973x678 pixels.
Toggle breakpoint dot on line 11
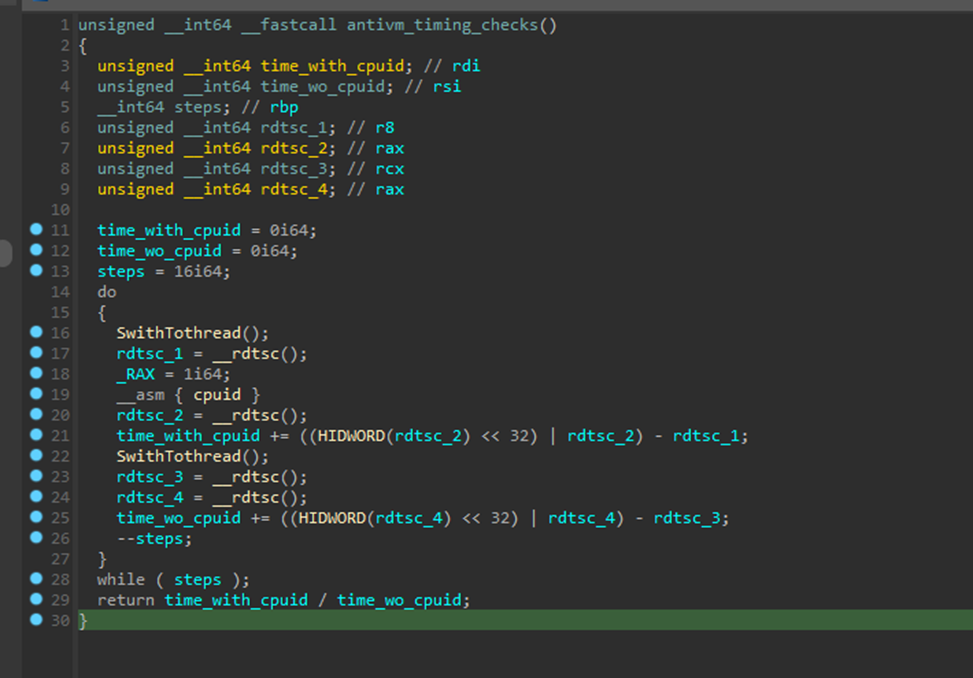tap(36, 230)
